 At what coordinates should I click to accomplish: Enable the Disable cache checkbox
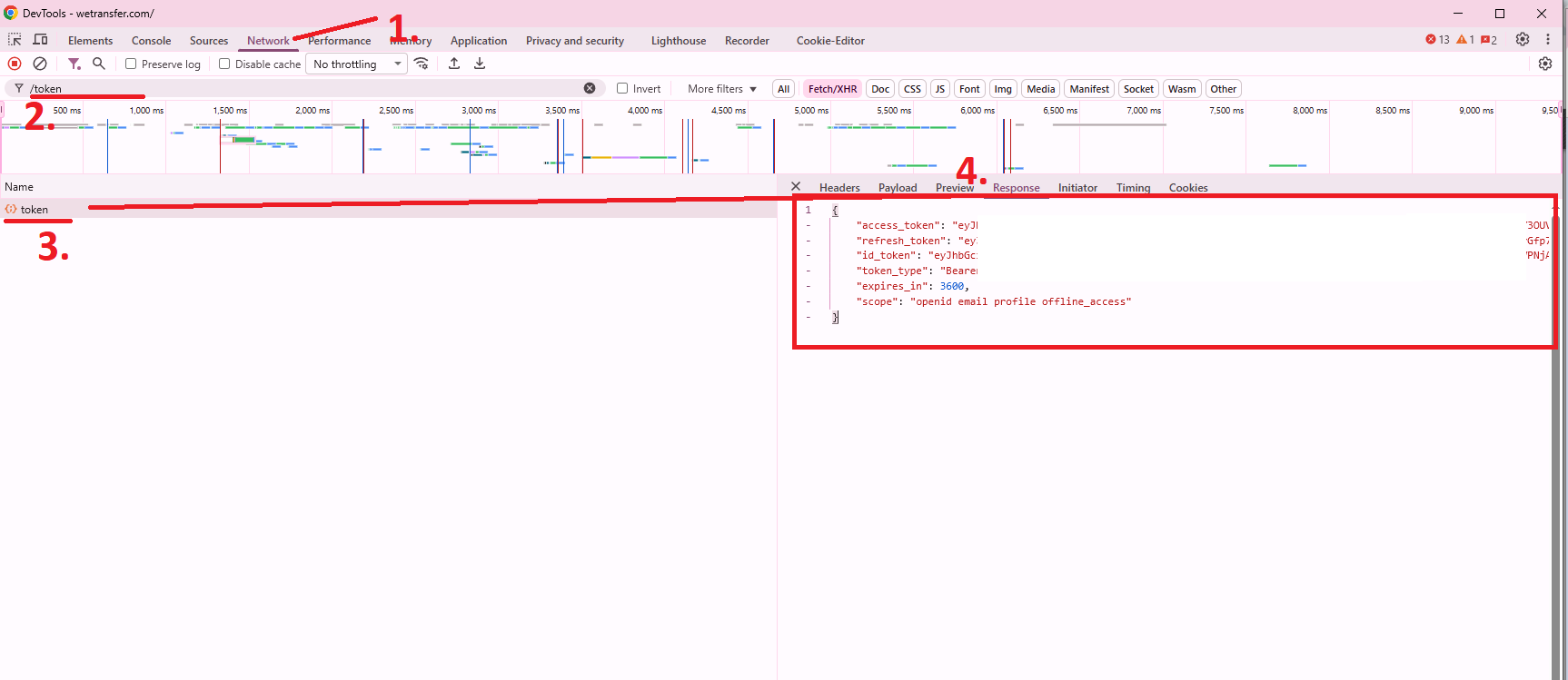(224, 64)
